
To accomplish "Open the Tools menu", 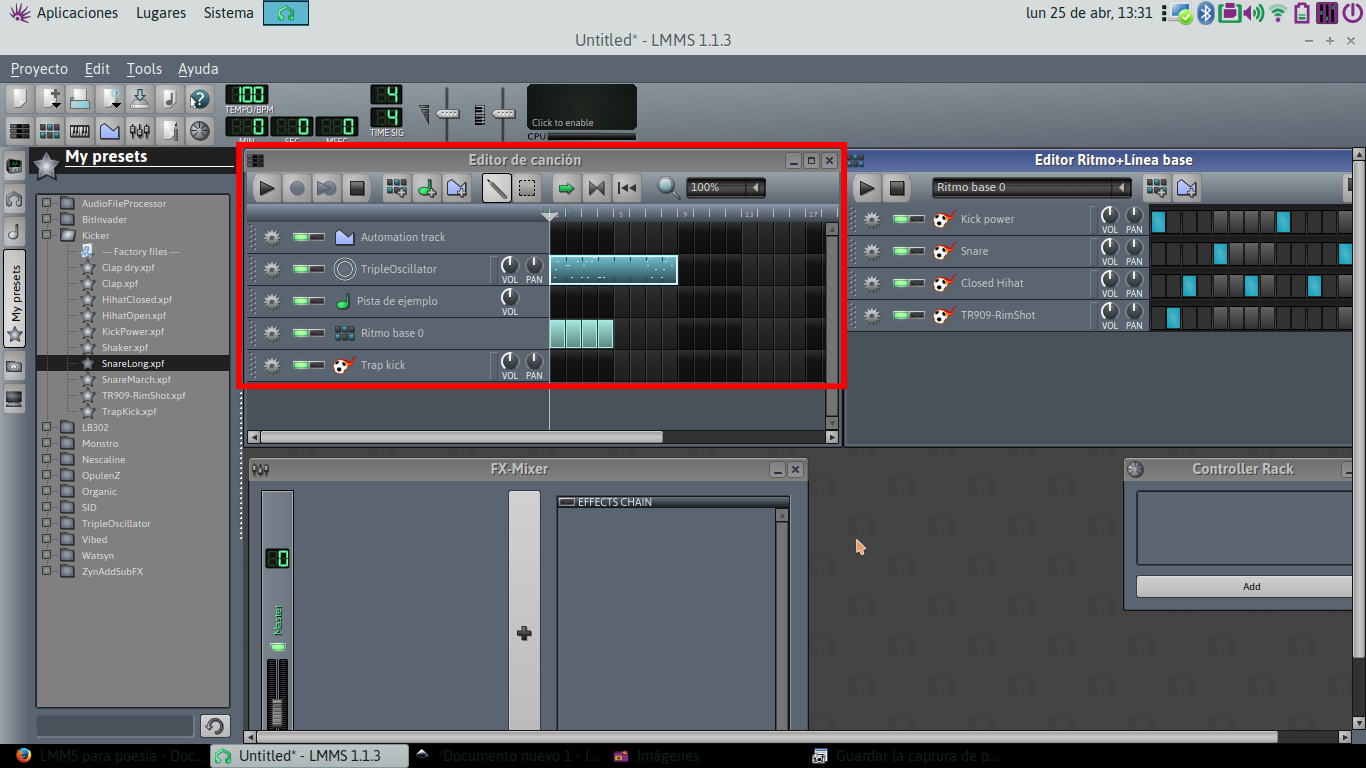I will [144, 69].
